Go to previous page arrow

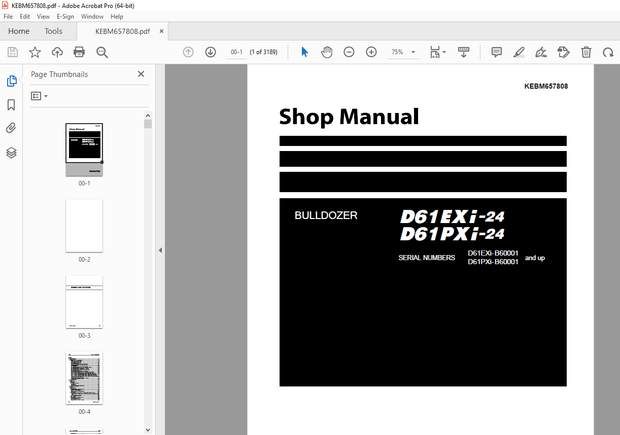188,52
